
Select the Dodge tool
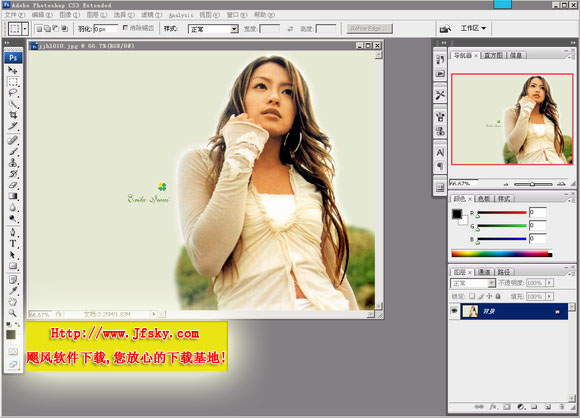coord(13,218)
